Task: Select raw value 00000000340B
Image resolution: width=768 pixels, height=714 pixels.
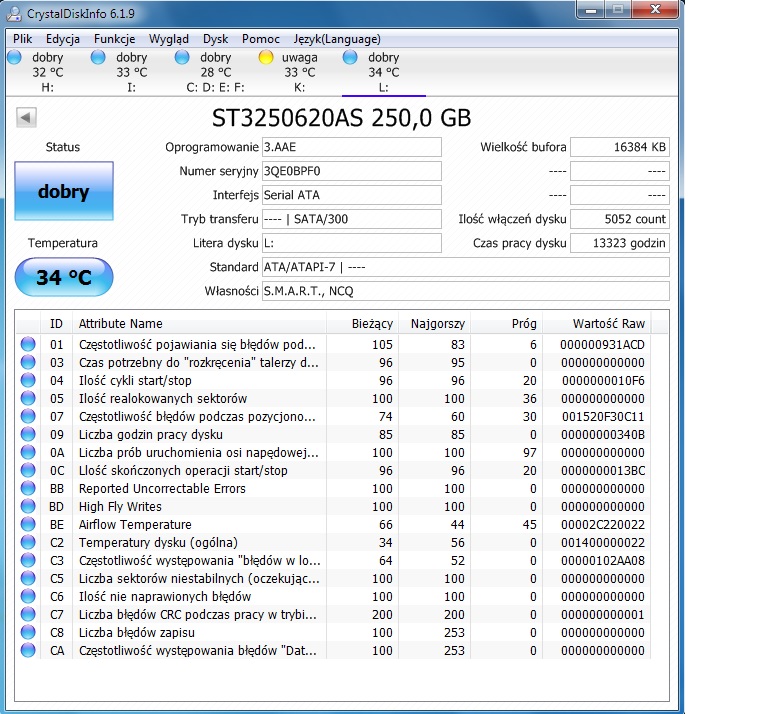Action: pos(602,435)
